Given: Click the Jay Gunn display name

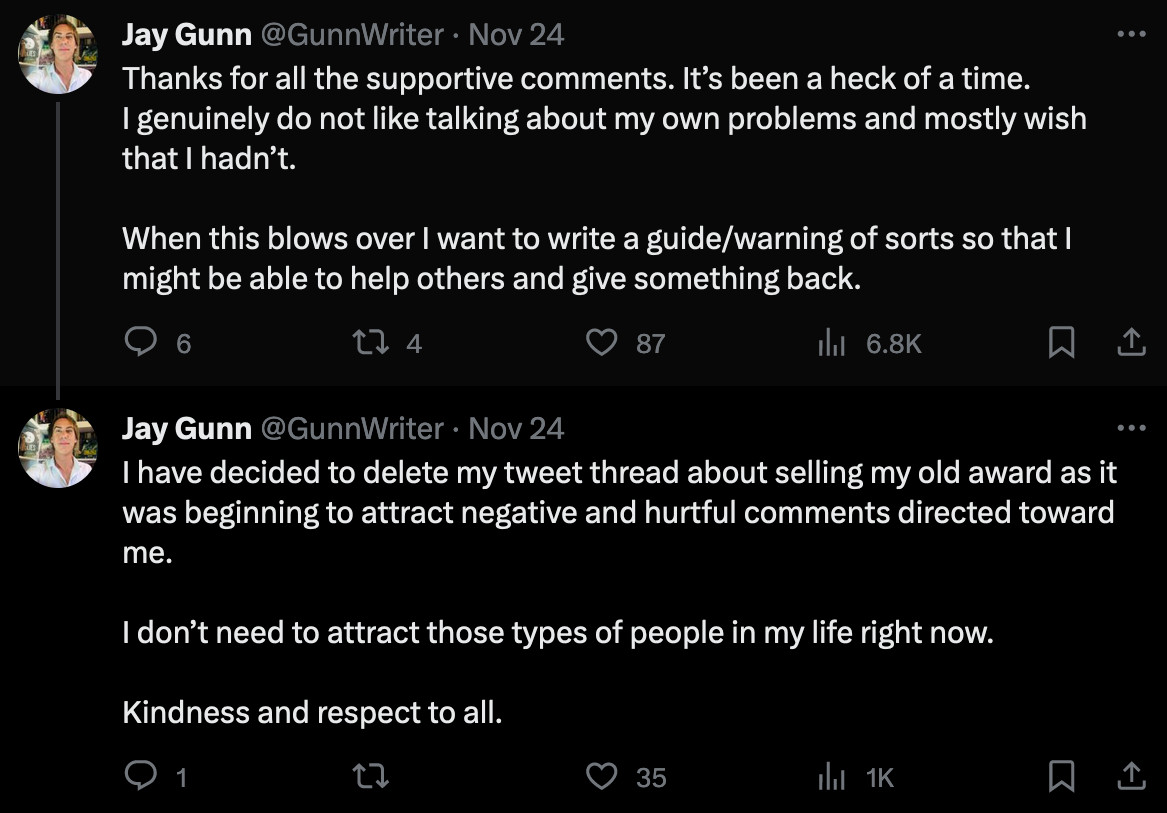Looking at the screenshot, I should click(186, 33).
